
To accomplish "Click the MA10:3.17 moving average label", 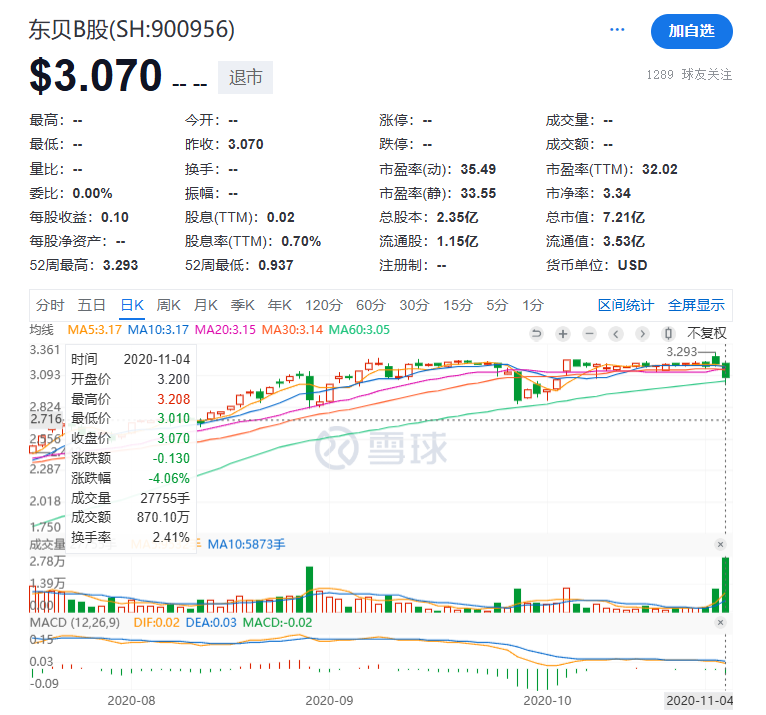I will (158, 330).
